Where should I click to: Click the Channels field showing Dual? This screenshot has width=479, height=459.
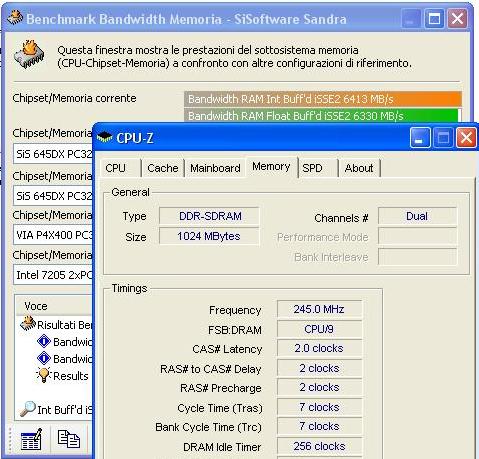coord(417,216)
